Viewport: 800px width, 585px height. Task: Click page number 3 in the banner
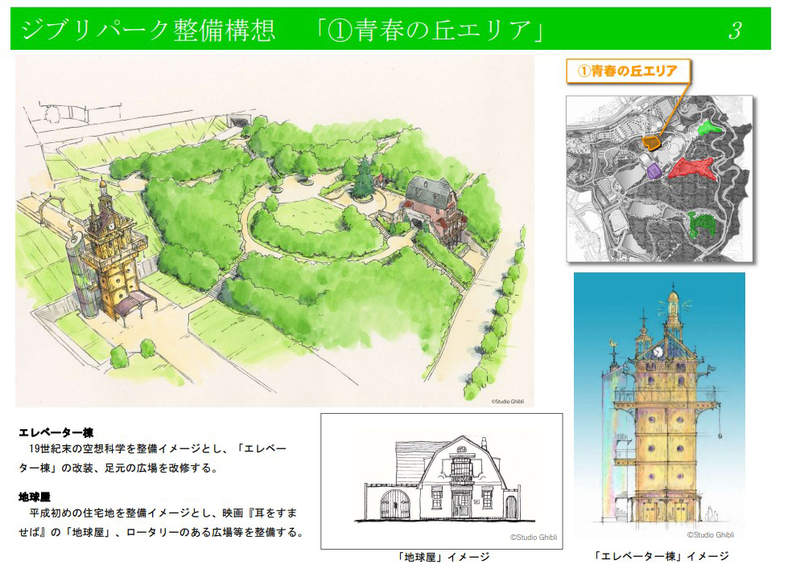click(x=735, y=30)
